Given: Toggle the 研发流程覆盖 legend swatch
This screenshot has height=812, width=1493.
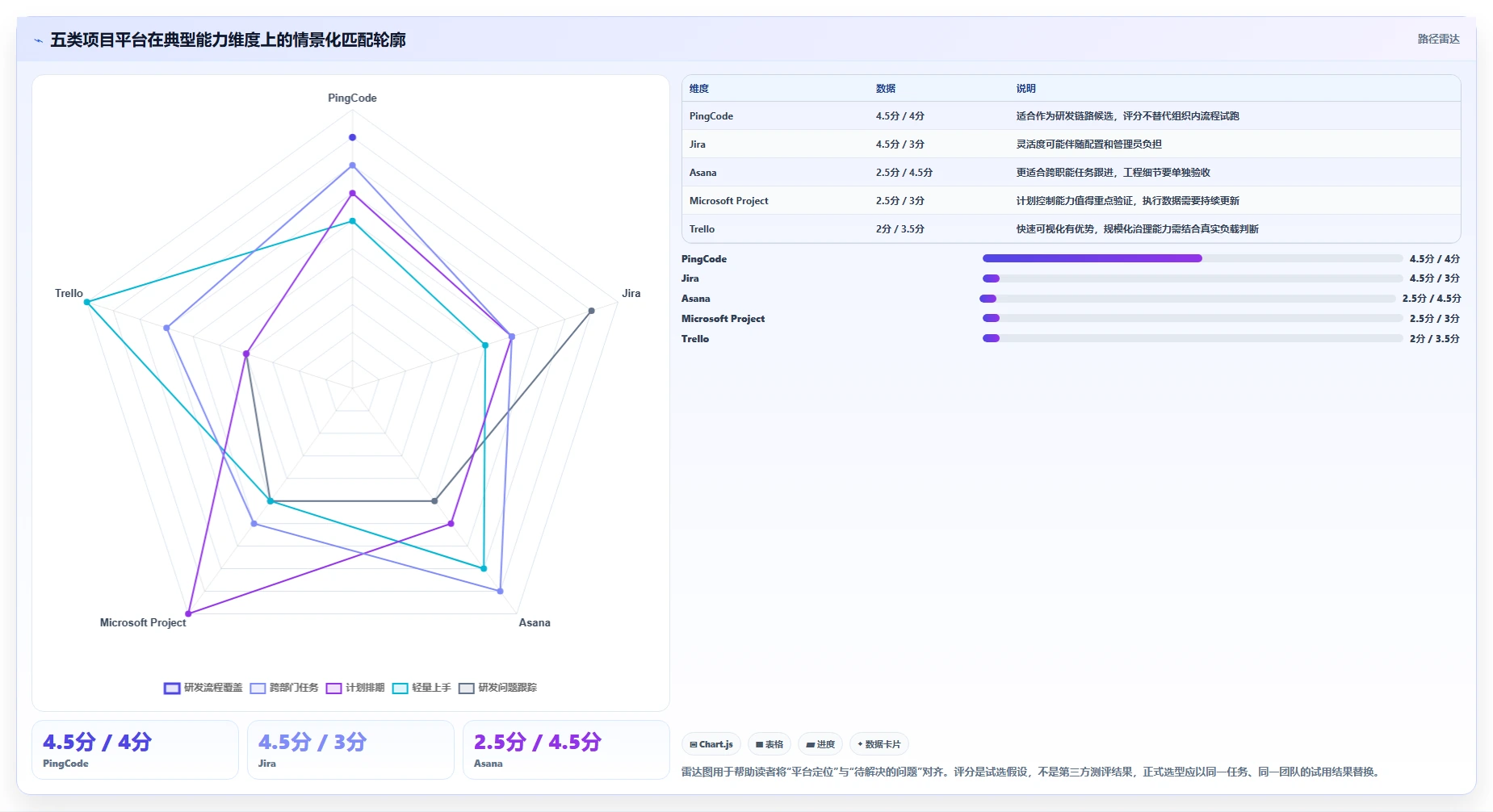Looking at the screenshot, I should click(172, 688).
